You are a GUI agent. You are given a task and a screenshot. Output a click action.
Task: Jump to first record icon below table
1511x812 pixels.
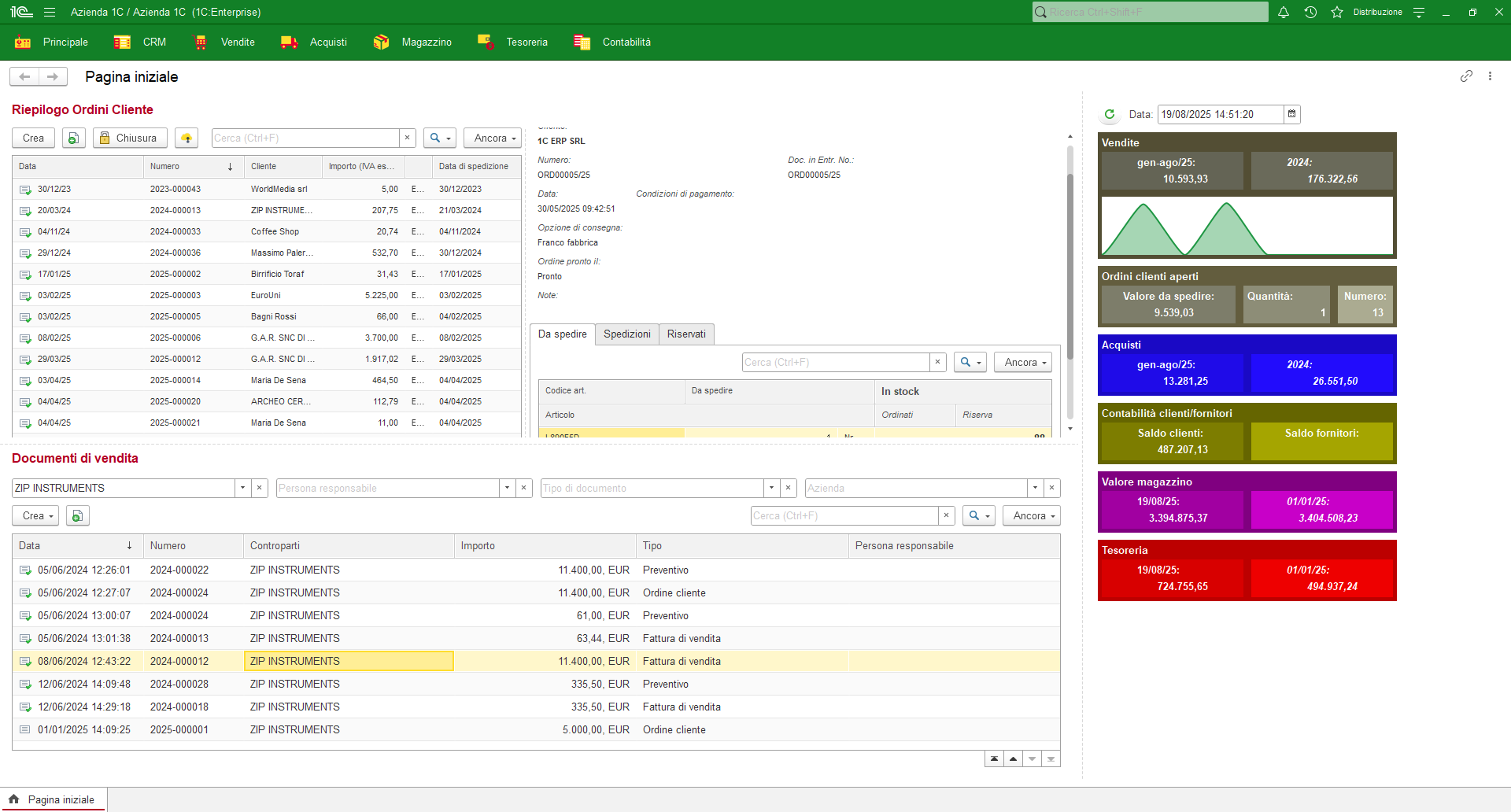[x=994, y=758]
